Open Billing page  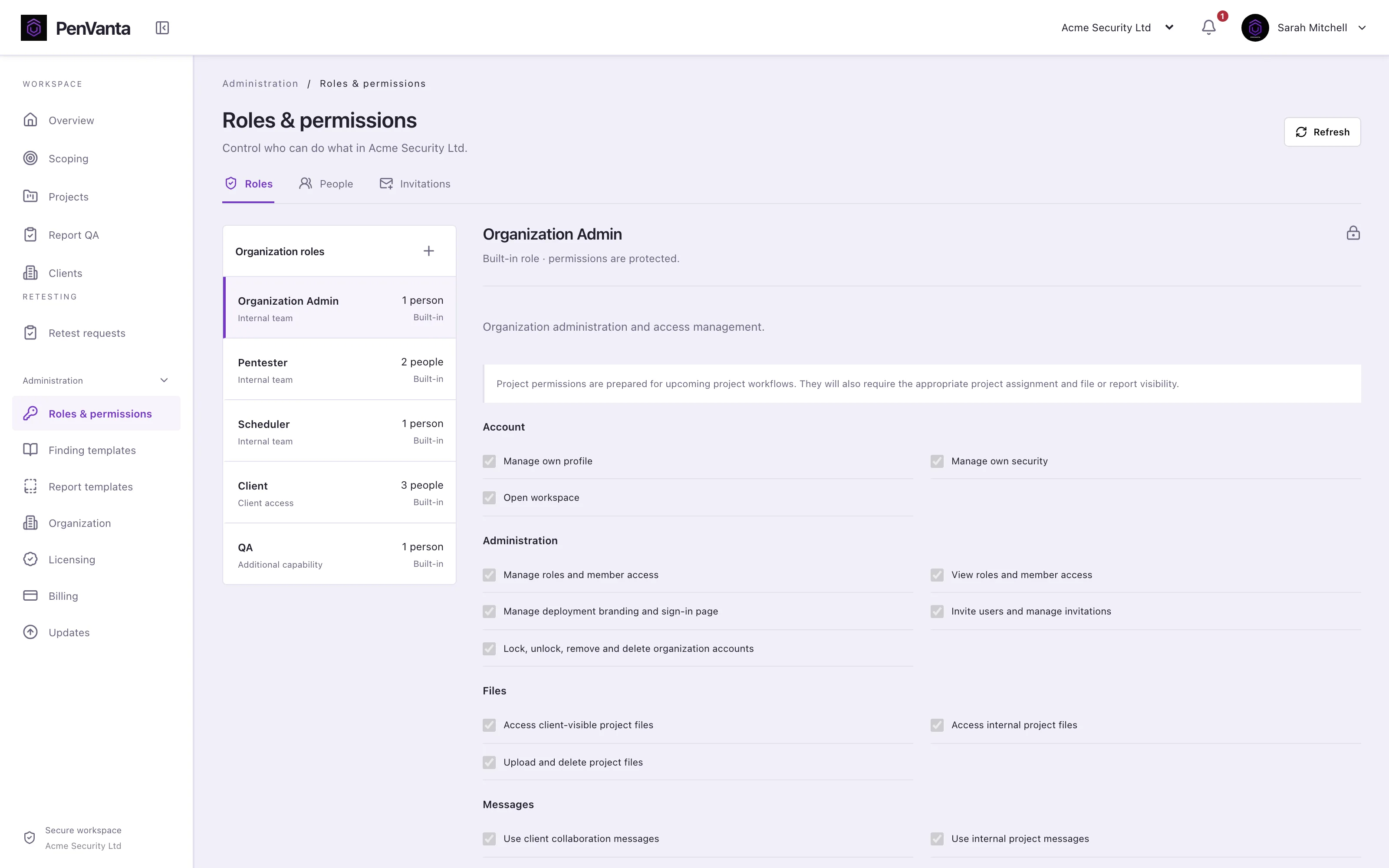[96, 596]
